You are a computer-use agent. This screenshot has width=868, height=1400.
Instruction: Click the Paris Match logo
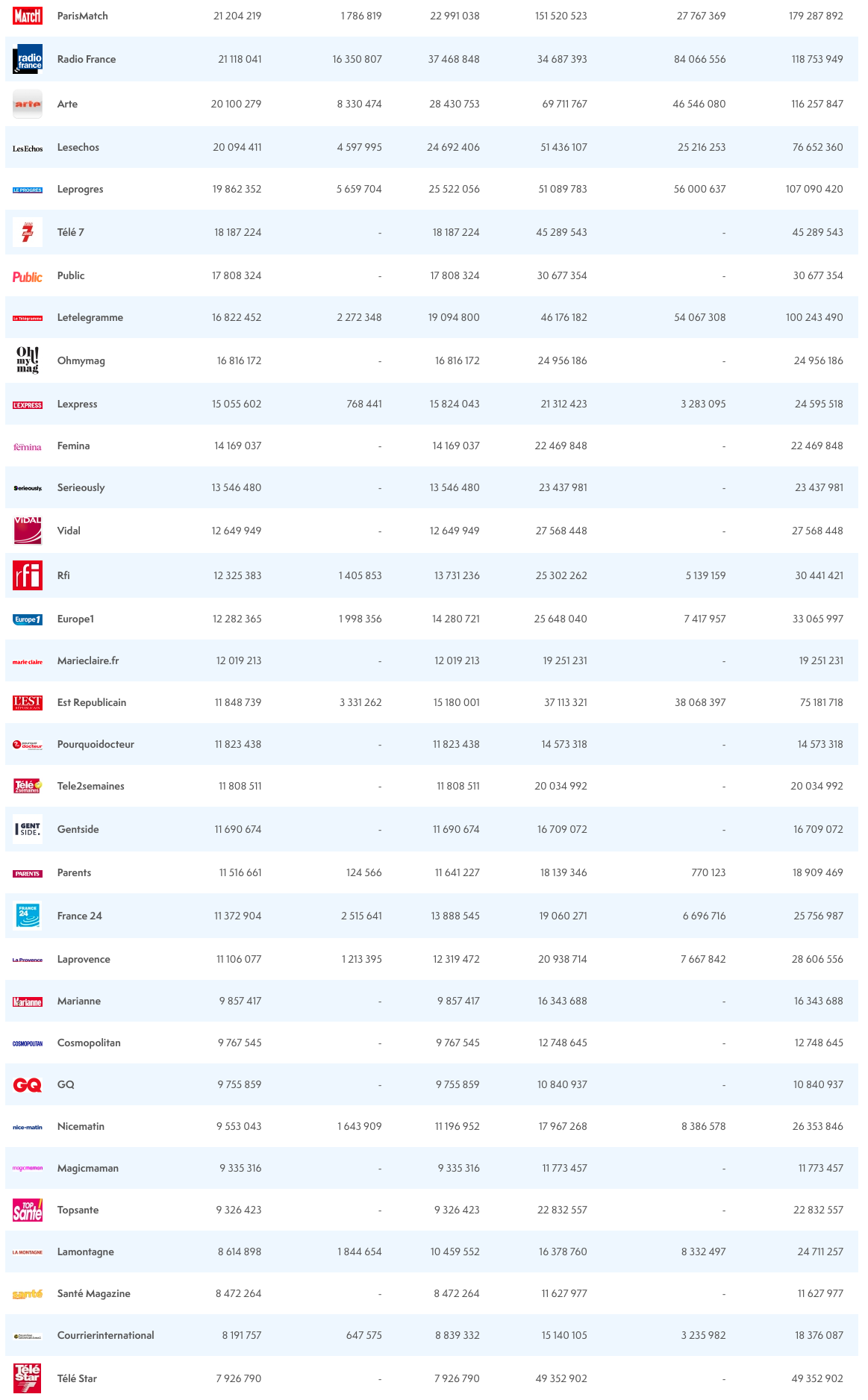[28, 16]
